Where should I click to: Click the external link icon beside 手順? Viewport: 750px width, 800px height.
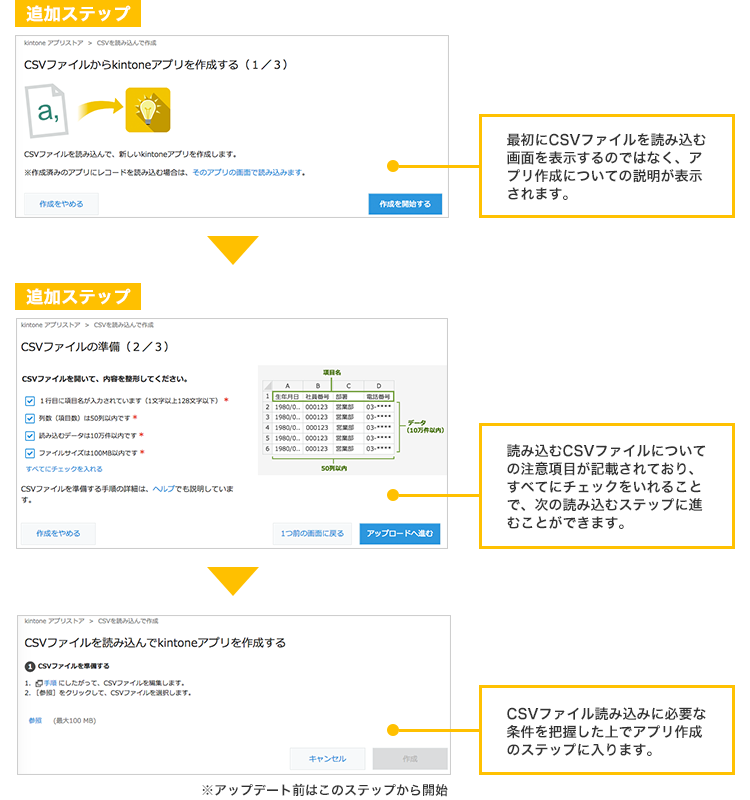[38, 683]
